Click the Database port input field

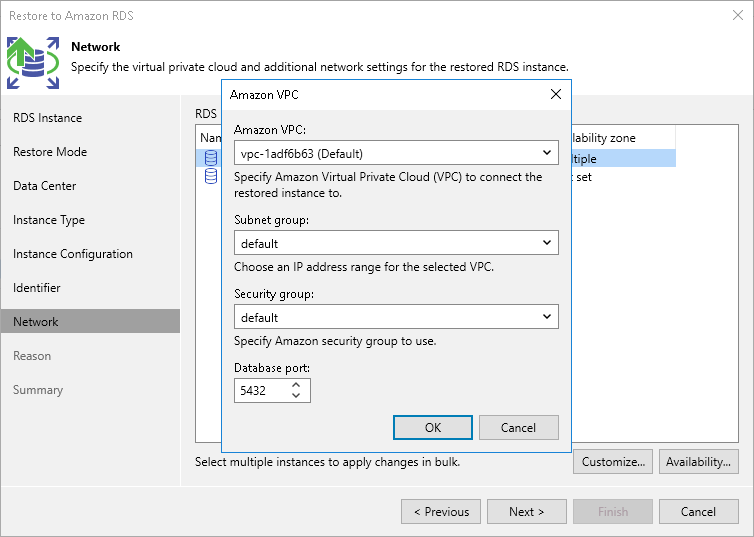pos(260,390)
